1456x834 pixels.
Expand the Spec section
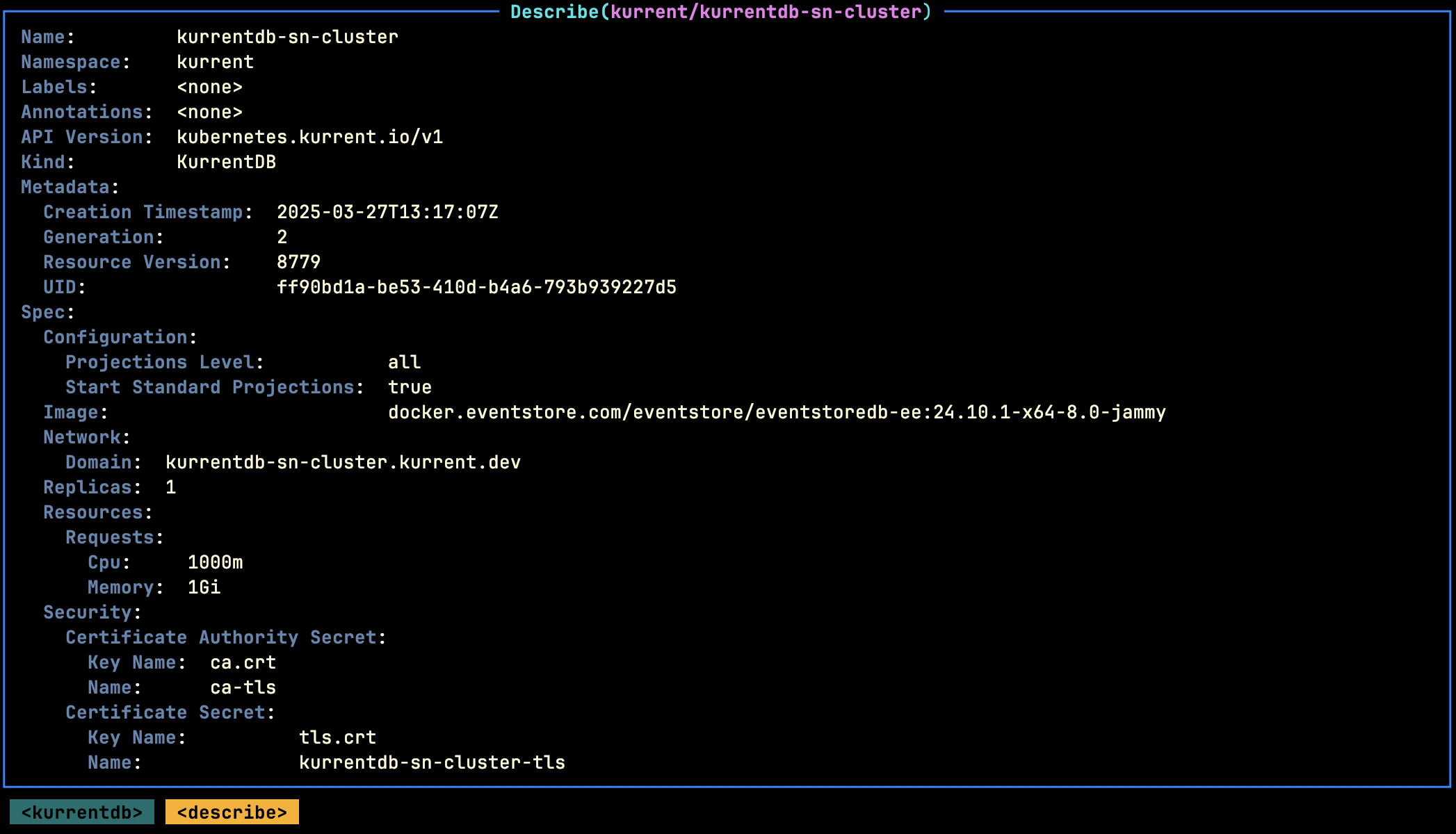(45, 312)
